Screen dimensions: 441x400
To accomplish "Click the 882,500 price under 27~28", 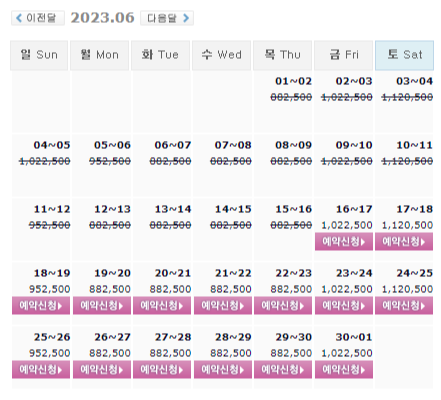I will coord(170,353).
